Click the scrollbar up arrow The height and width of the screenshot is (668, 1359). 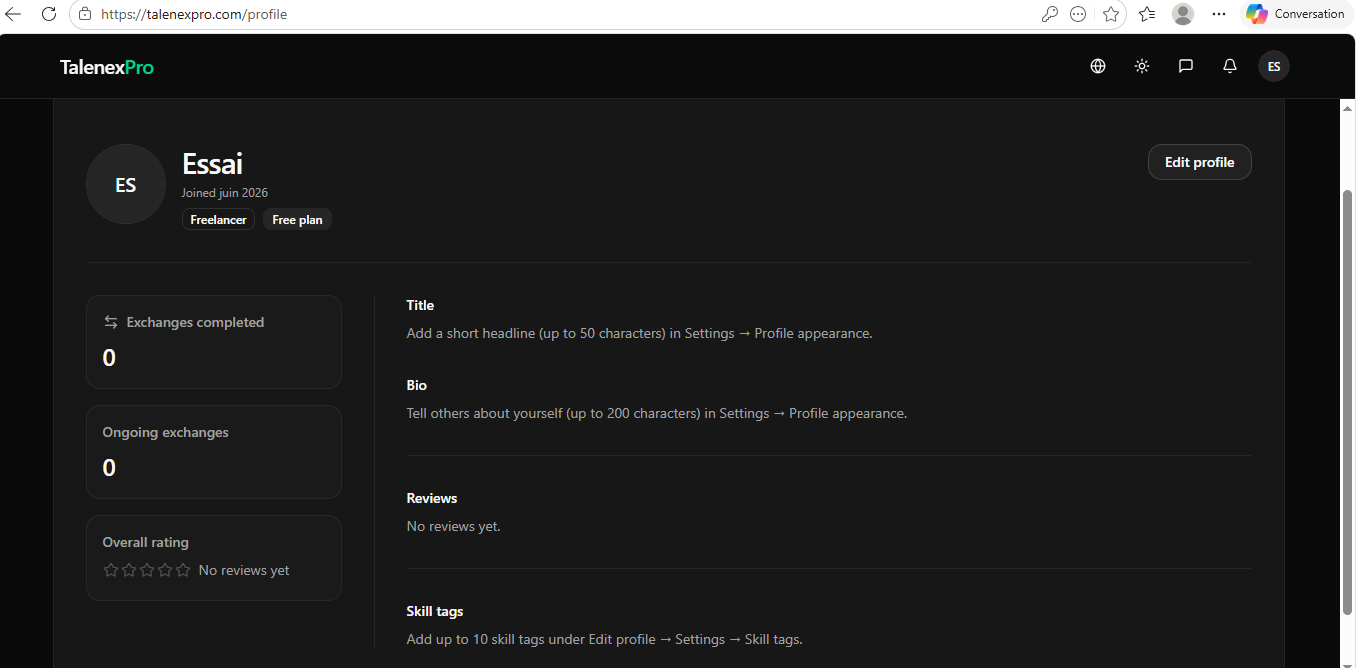(1347, 107)
